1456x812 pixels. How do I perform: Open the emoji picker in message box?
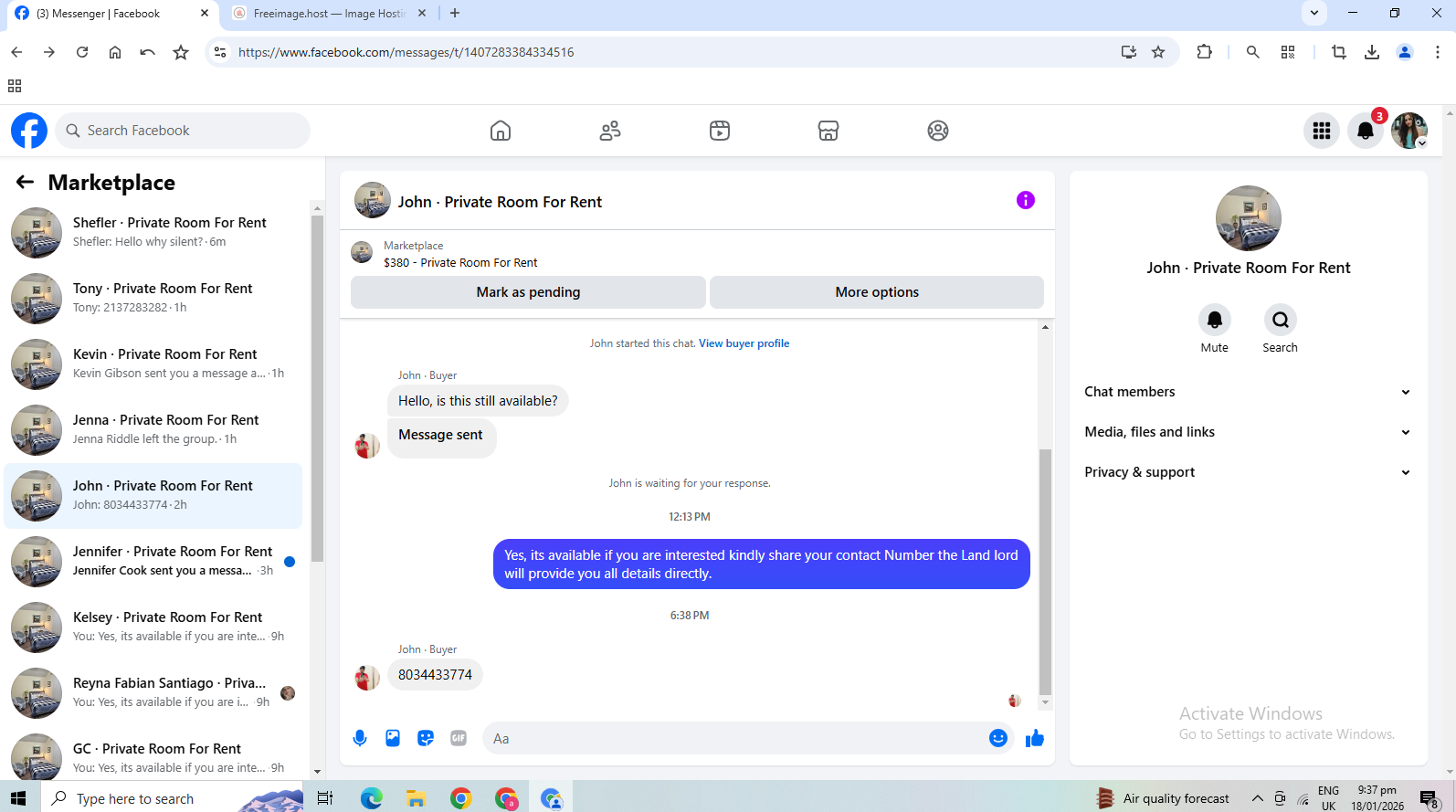tap(998, 738)
